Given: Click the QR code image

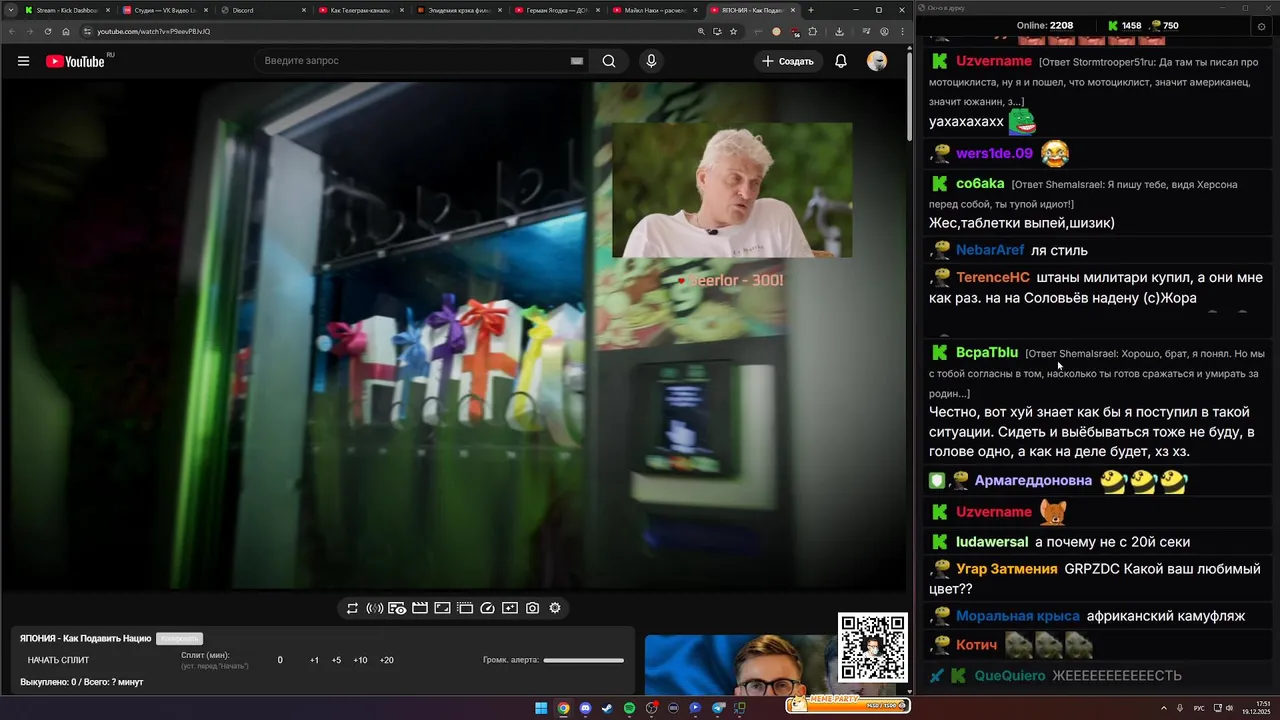Looking at the screenshot, I should pos(873,647).
